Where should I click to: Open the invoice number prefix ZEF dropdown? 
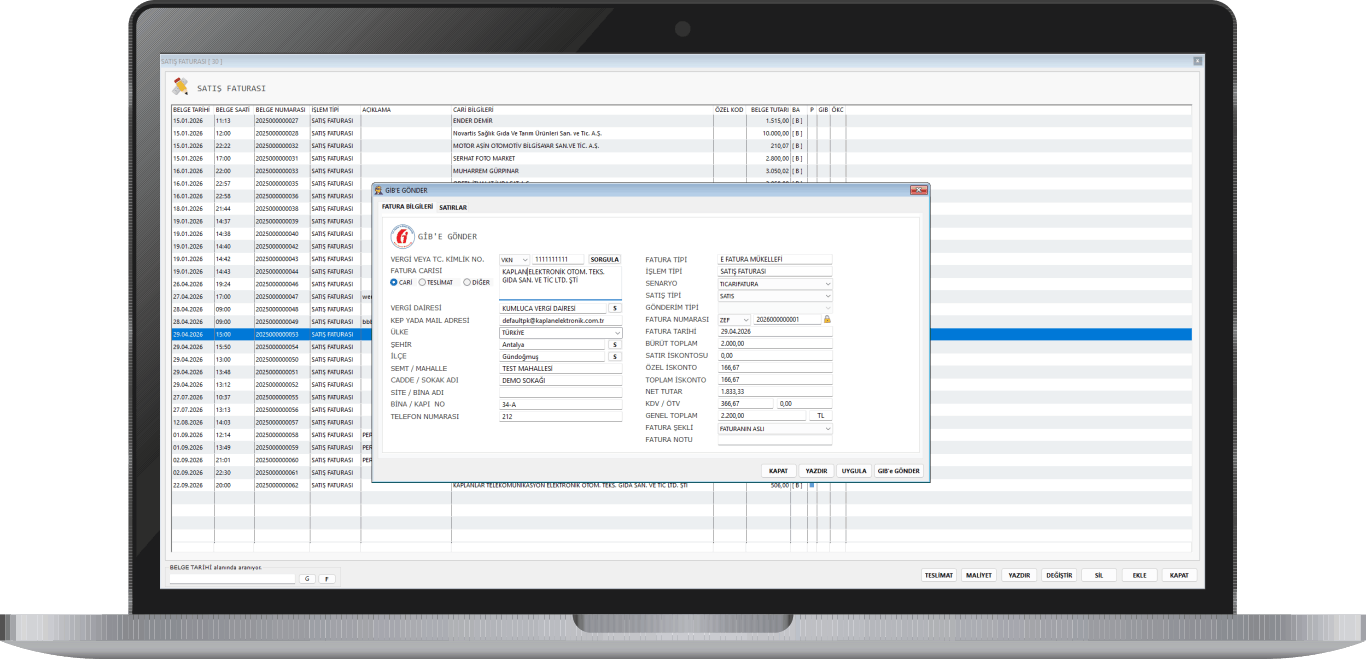click(x=734, y=320)
